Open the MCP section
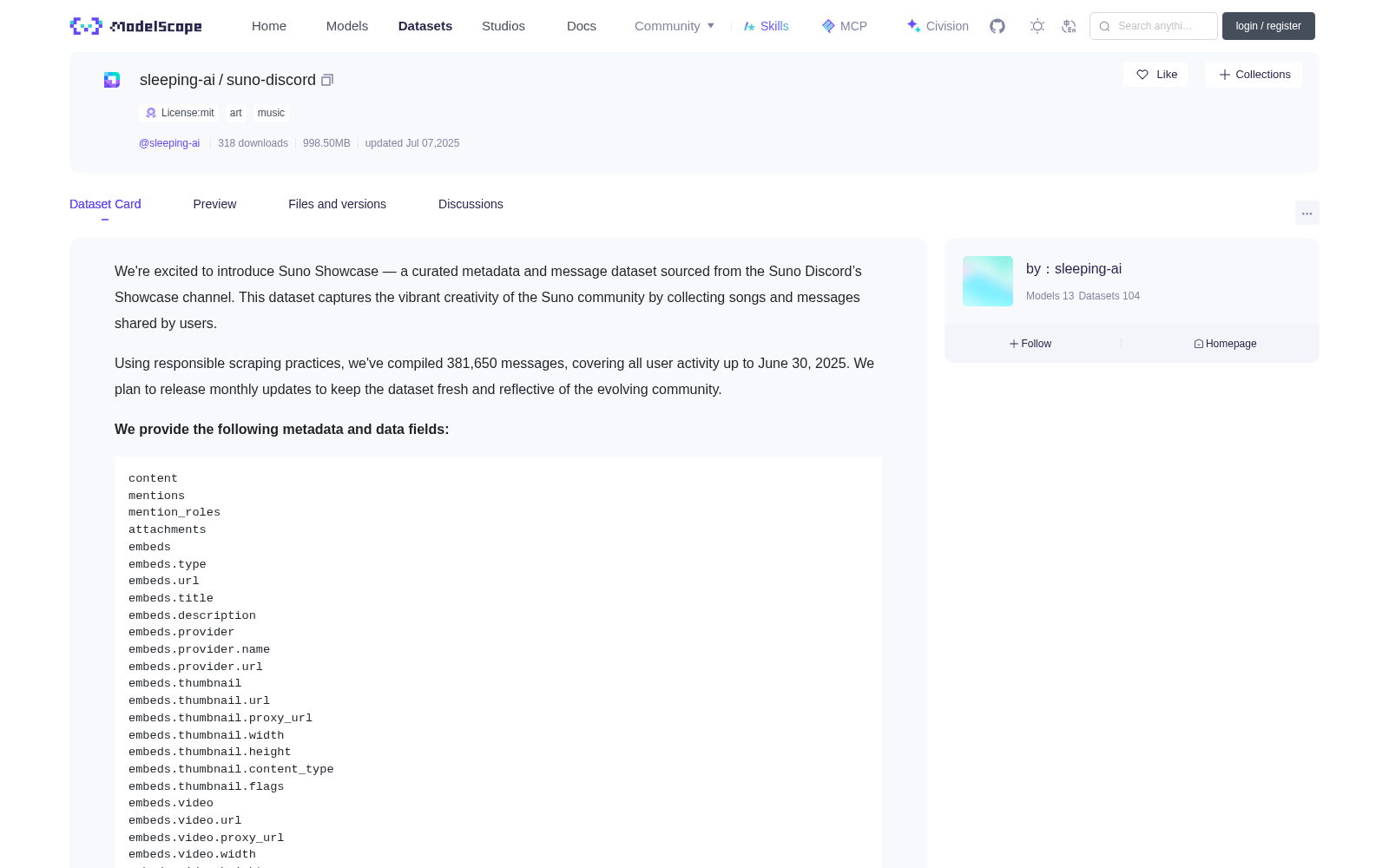 click(845, 26)
